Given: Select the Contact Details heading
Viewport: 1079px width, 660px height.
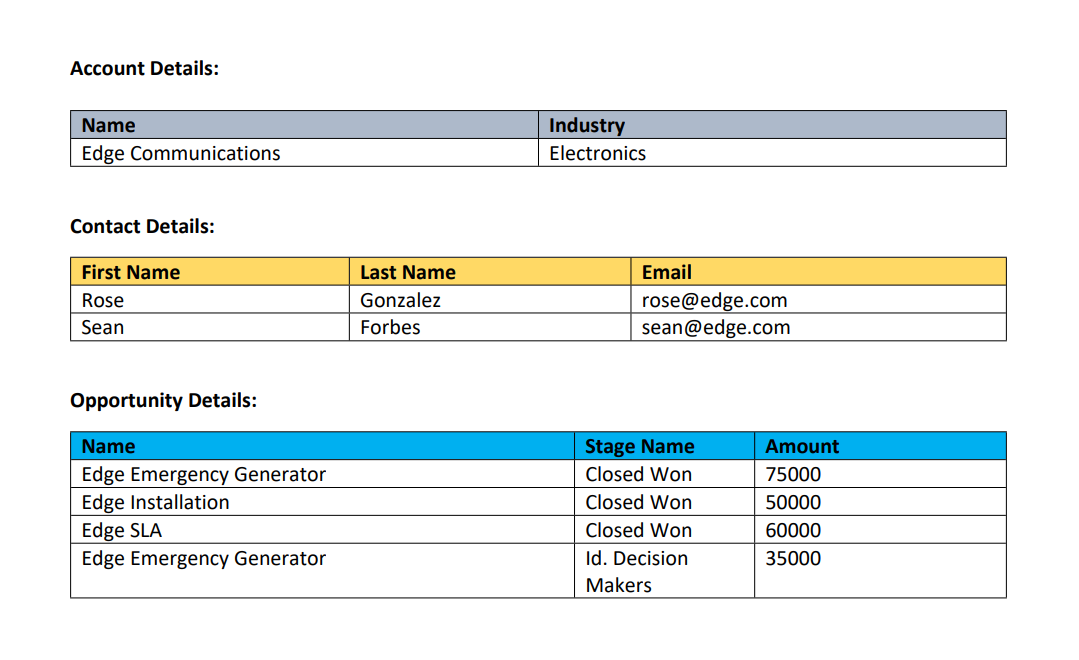Looking at the screenshot, I should pos(142,226).
